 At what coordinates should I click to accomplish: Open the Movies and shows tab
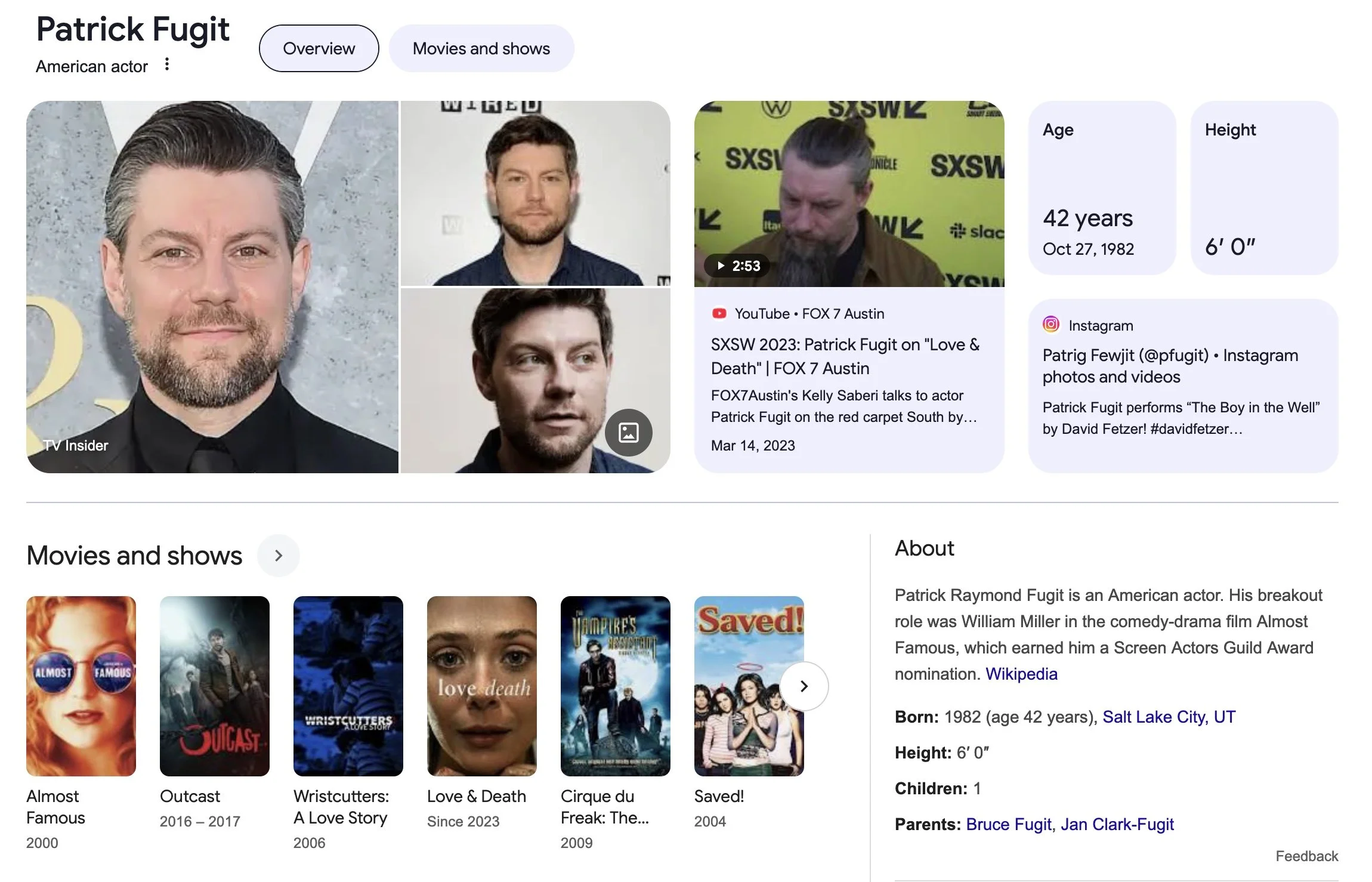pos(481,48)
